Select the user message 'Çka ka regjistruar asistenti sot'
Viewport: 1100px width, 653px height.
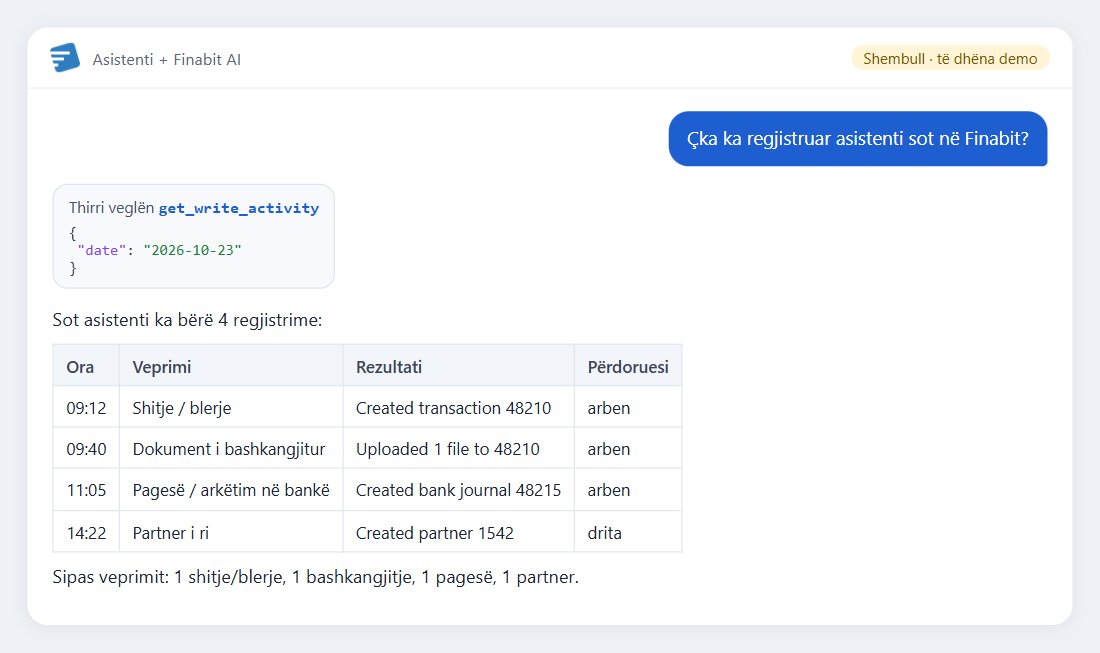pos(857,139)
